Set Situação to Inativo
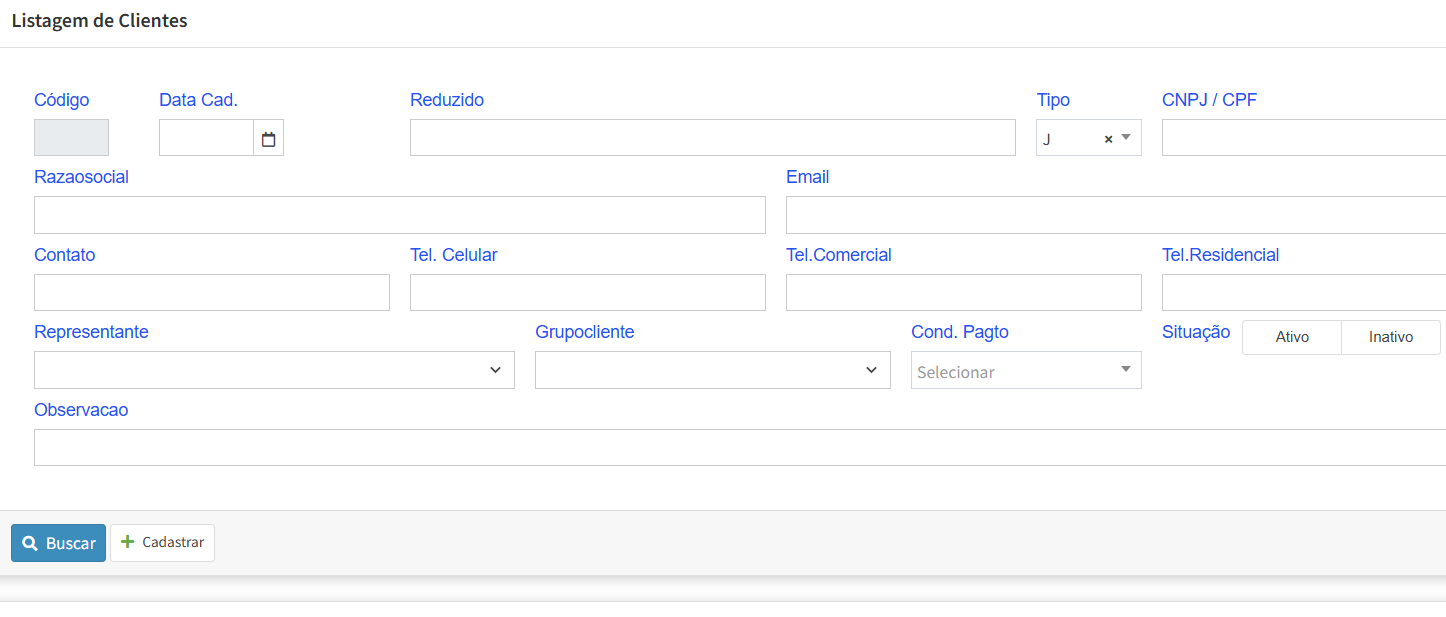 pyautogui.click(x=1390, y=337)
